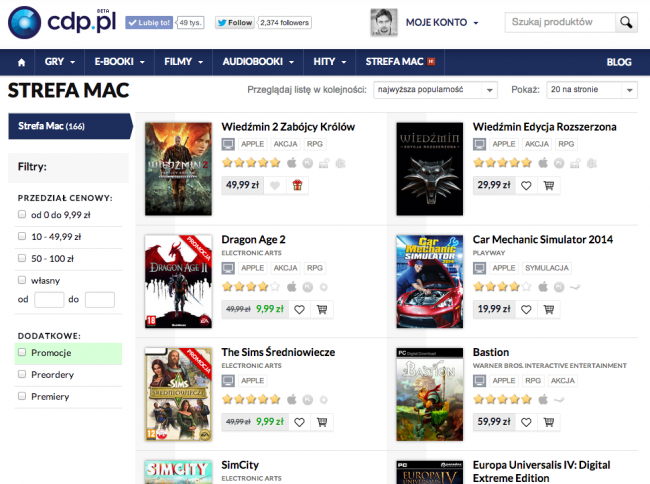Viewport: 650px width, 484px height.
Task: Check the 'od 0 do 9,99 zł' price filter
Action: 22,214
